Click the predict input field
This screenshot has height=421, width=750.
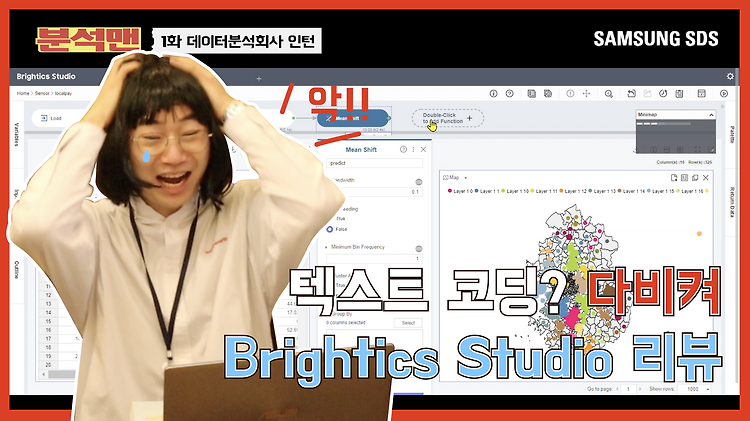point(375,163)
